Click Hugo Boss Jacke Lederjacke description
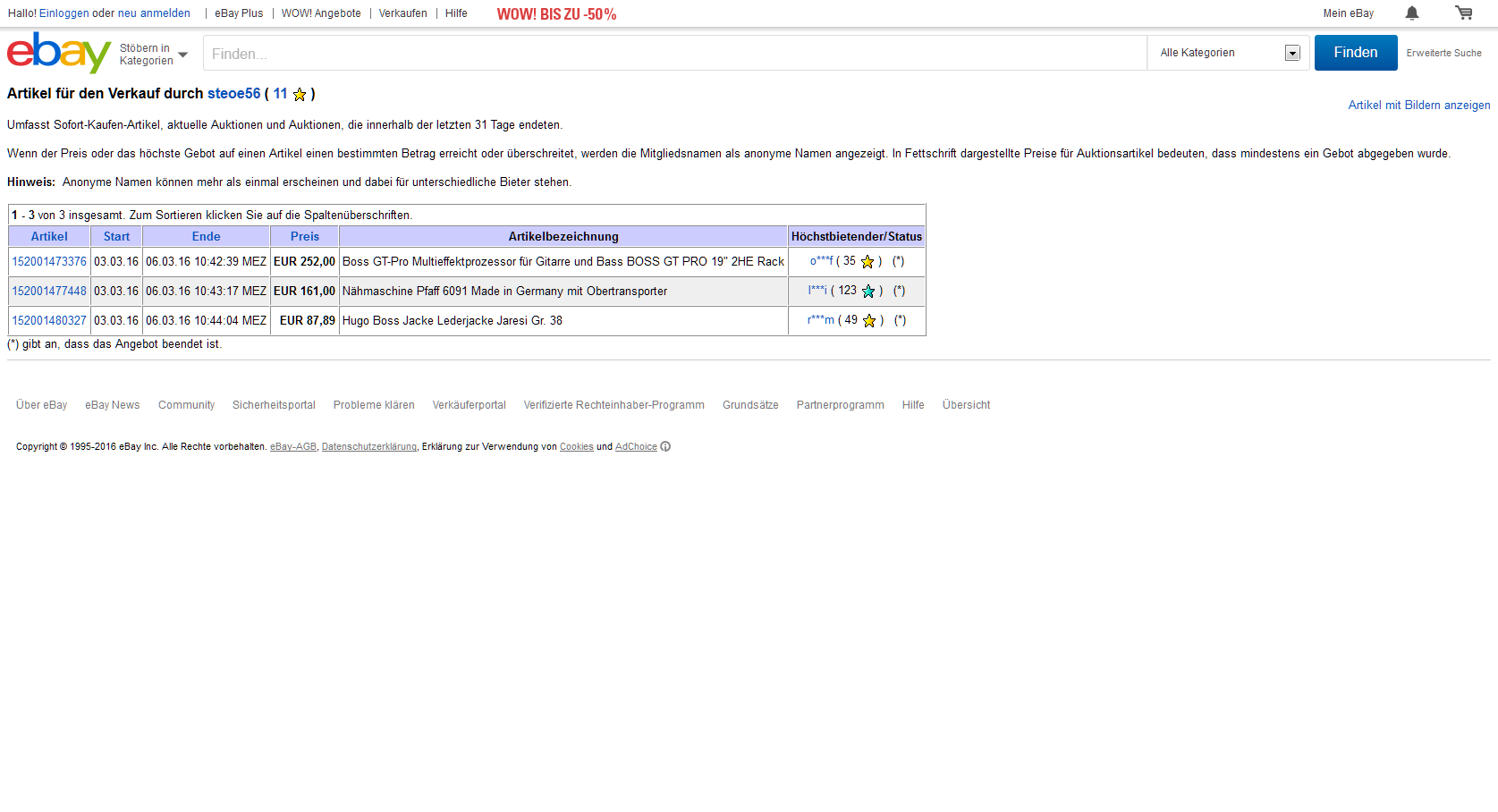Screen dimensions: 1498x812 tap(453, 320)
